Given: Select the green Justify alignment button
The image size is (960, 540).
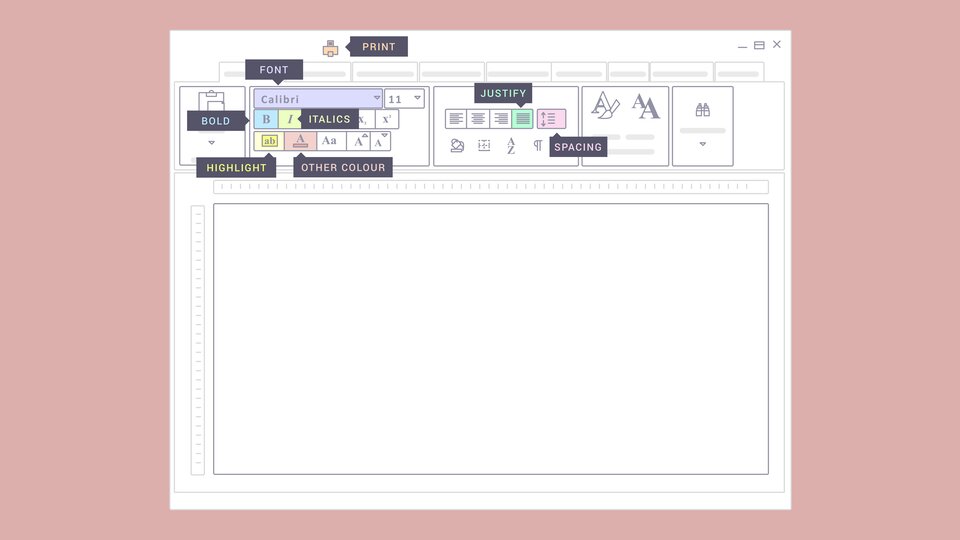Looking at the screenshot, I should point(522,119).
